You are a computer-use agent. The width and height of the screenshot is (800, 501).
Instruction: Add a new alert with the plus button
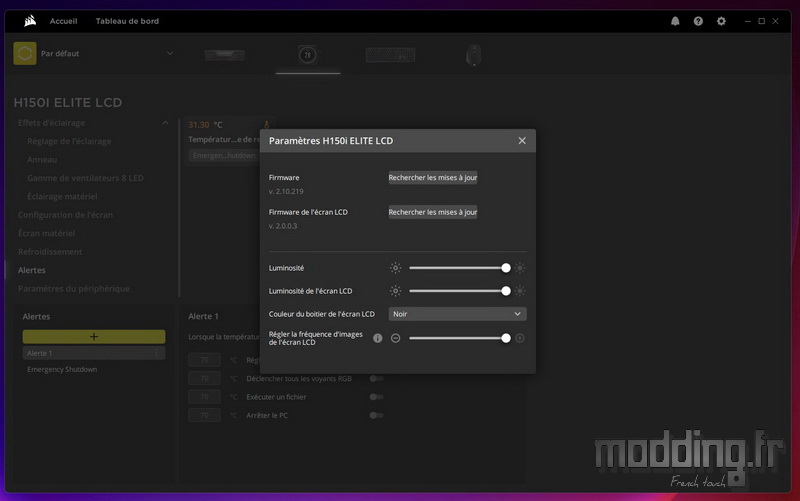pyautogui.click(x=94, y=337)
